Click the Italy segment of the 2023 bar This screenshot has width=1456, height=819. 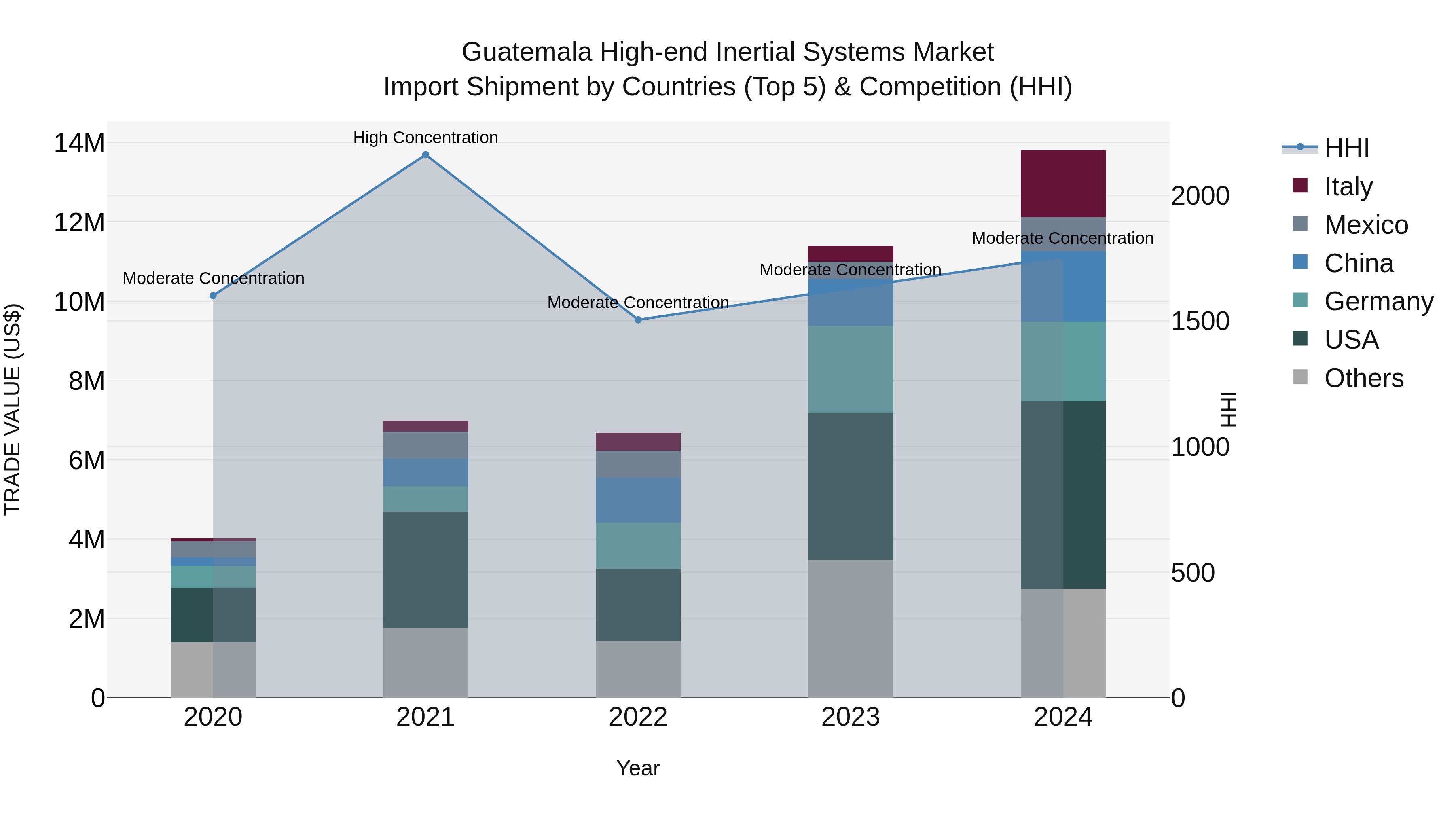click(851, 254)
